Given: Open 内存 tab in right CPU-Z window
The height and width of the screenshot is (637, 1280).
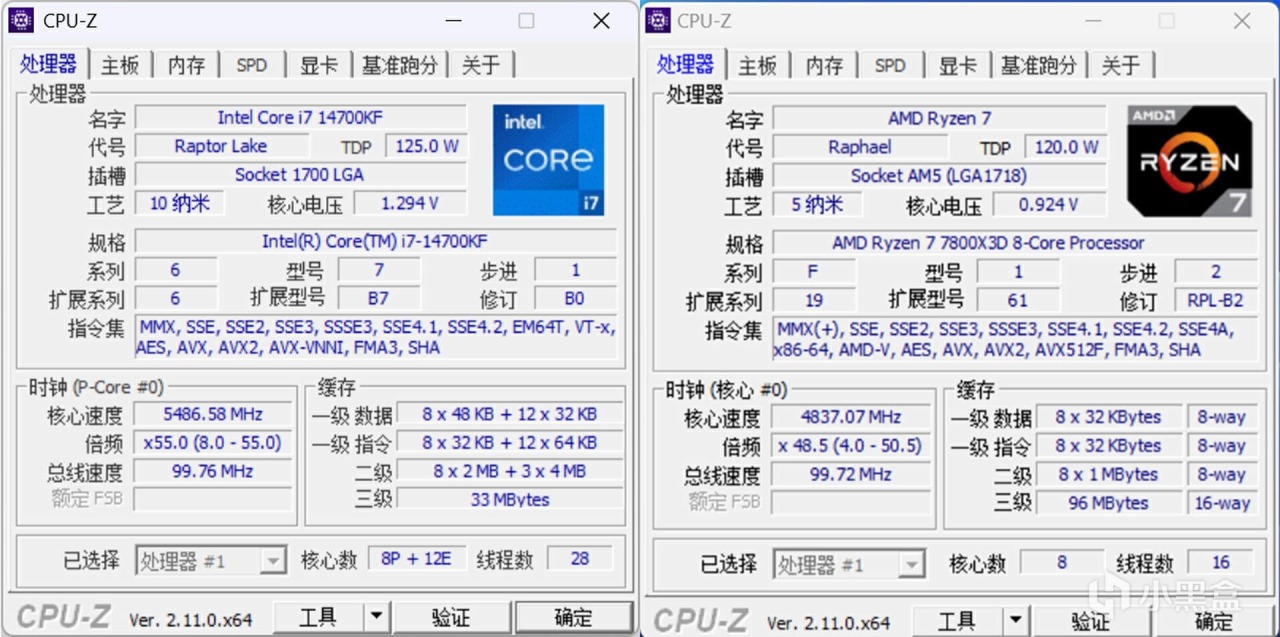Looking at the screenshot, I should click(x=824, y=66).
